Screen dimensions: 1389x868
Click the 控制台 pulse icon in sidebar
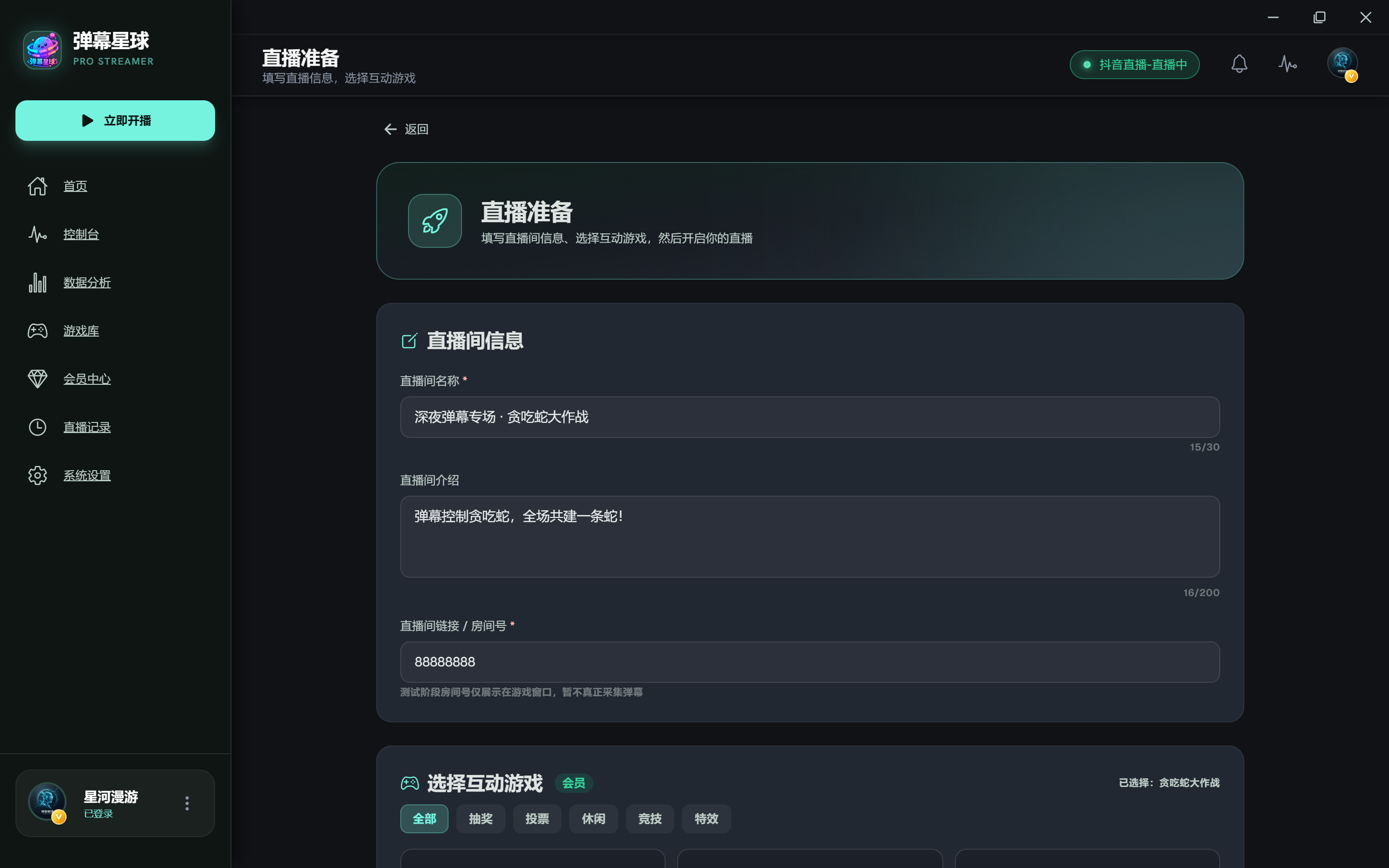click(37, 234)
